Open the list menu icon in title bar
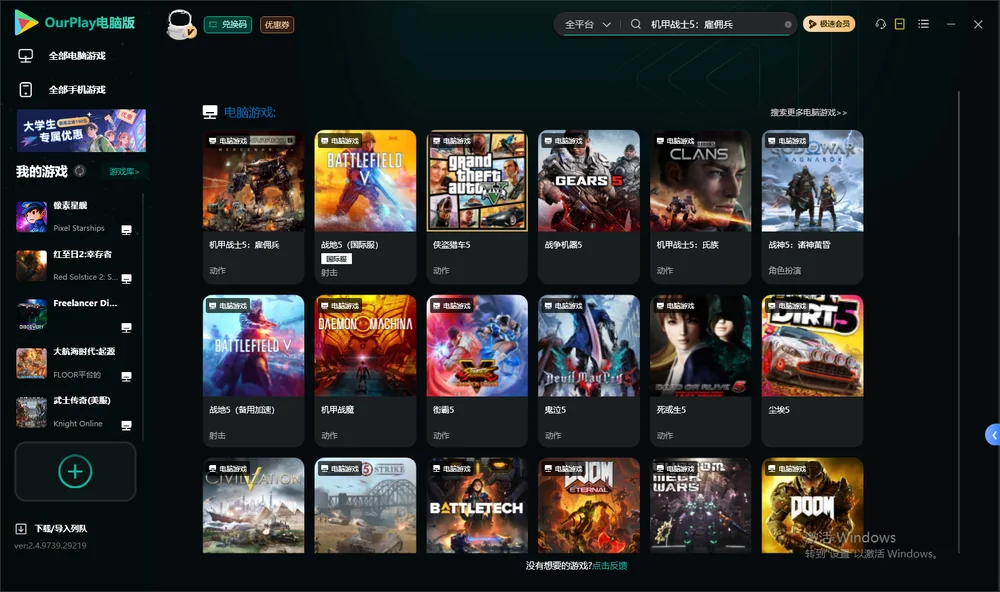1000x592 pixels. pyautogui.click(x=923, y=24)
